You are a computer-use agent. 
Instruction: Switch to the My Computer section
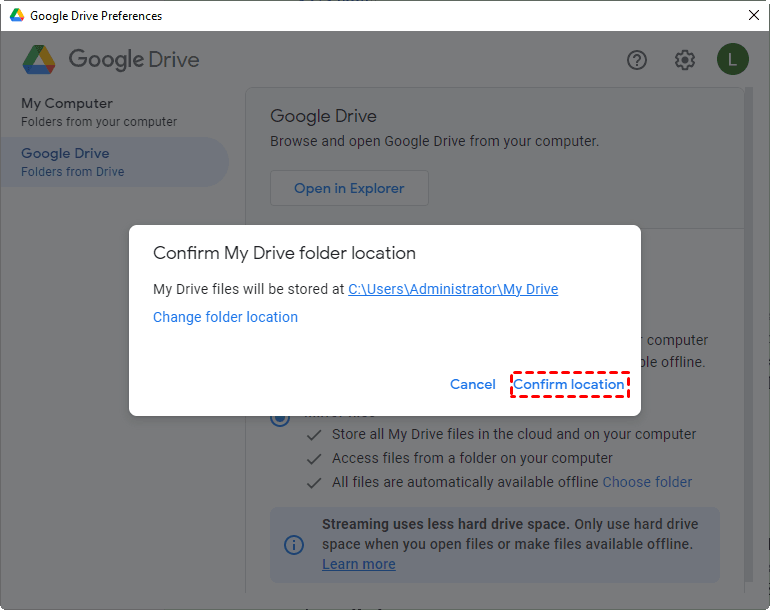pyautogui.click(x=67, y=111)
